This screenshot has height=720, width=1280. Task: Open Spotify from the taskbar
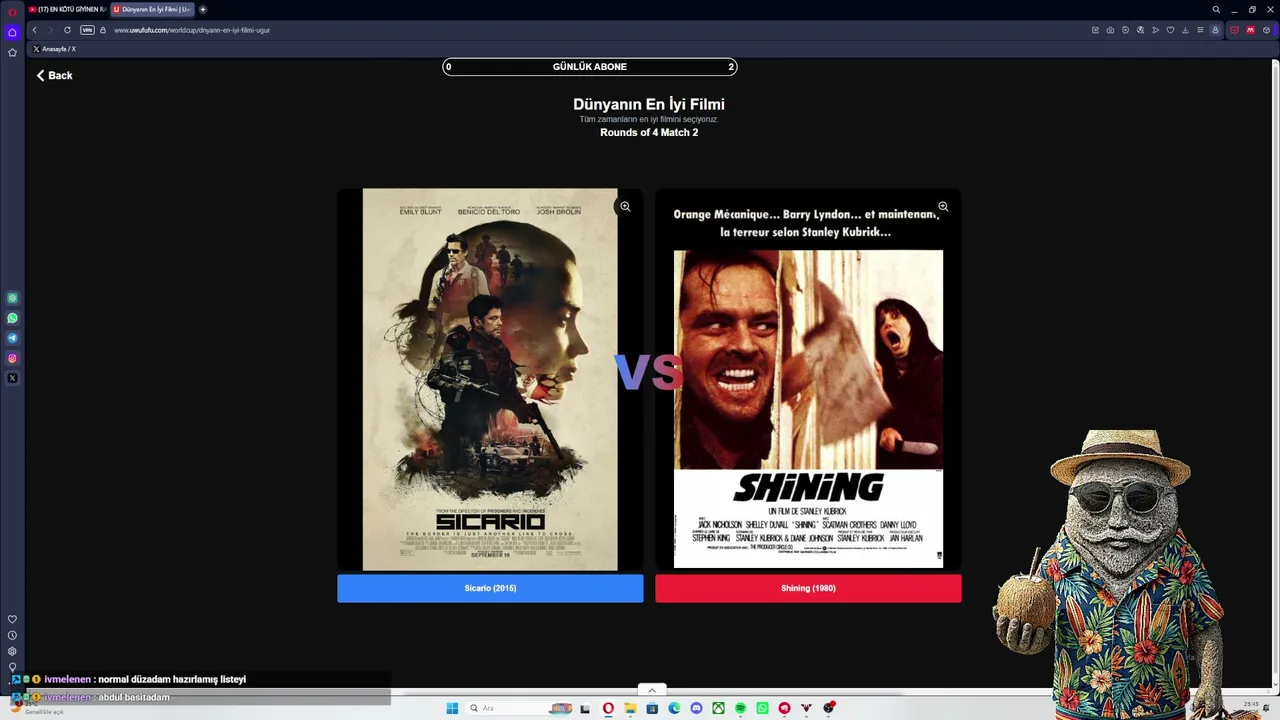[x=740, y=708]
